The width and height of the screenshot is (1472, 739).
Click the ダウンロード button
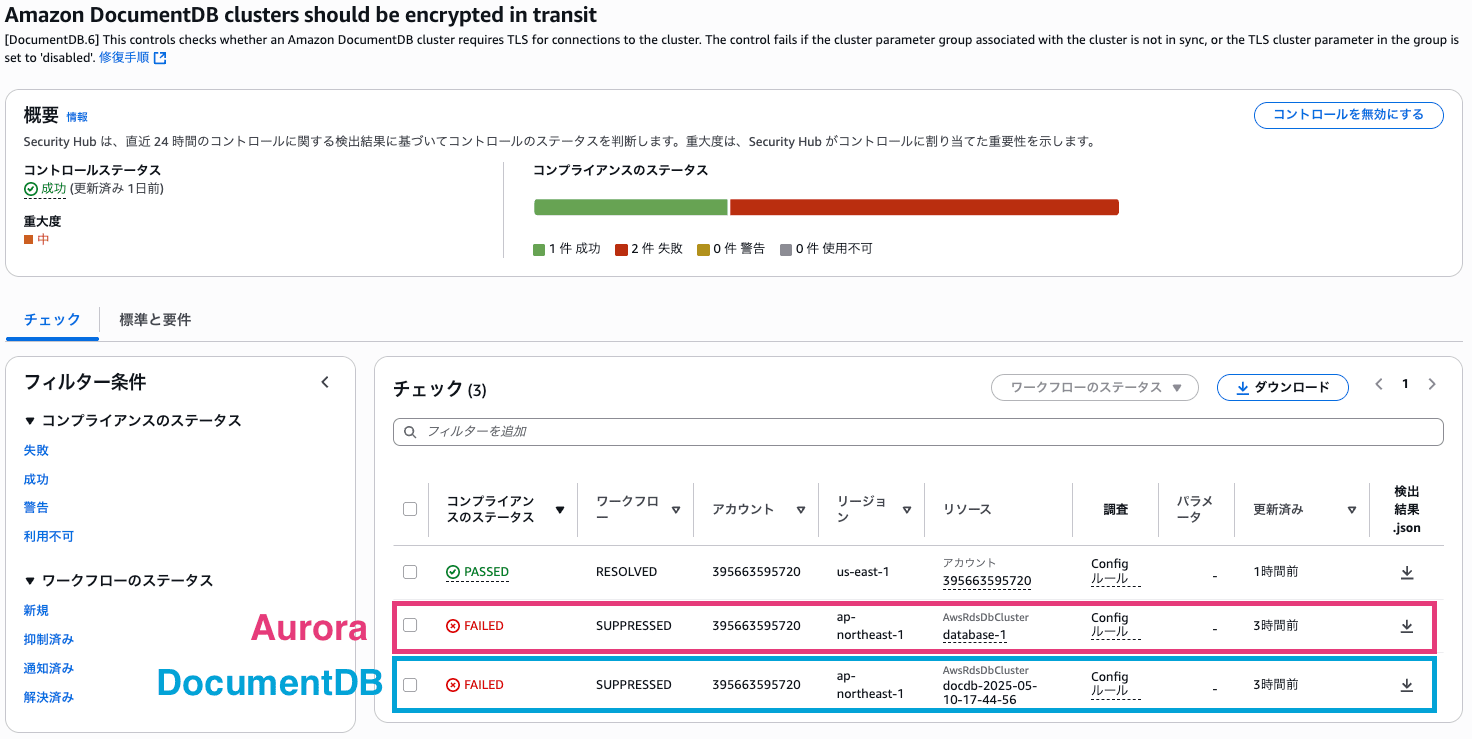click(x=1283, y=387)
